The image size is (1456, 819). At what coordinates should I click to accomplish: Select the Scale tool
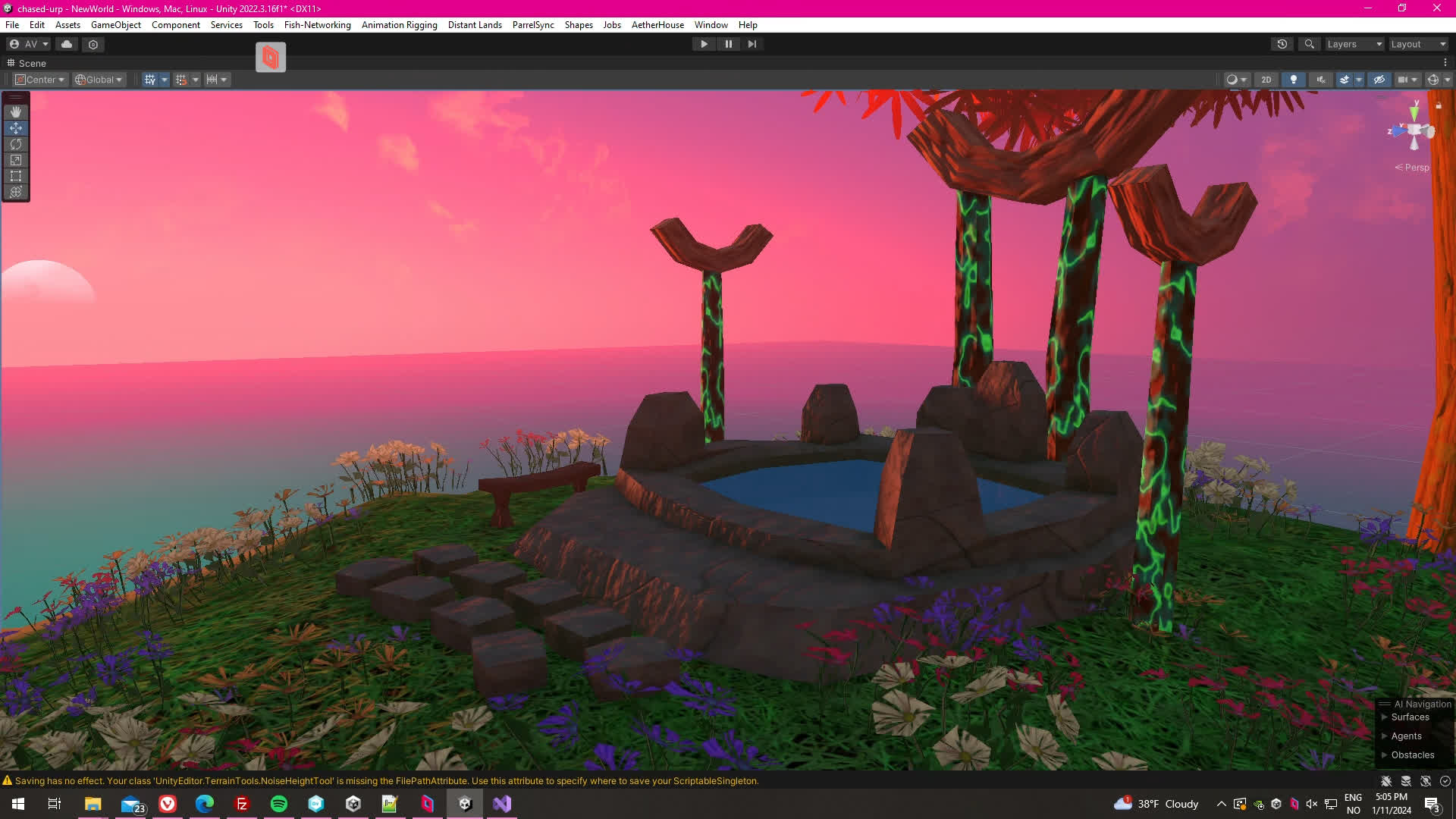coord(16,160)
